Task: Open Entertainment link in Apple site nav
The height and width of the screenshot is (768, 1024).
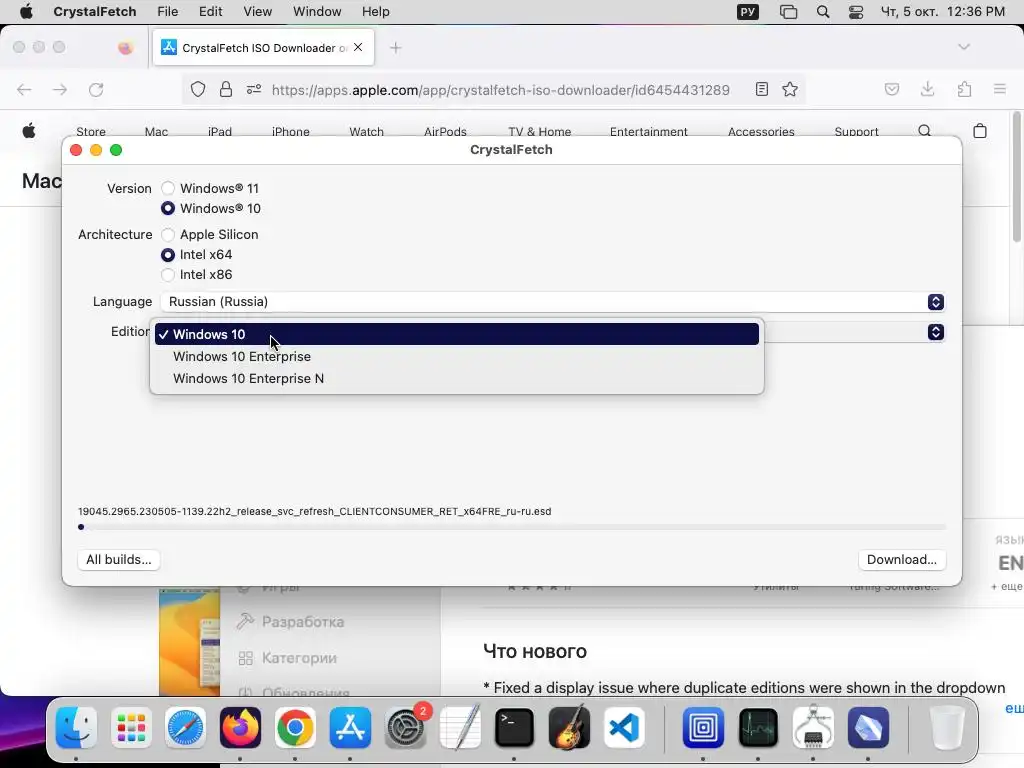Action: coord(648,131)
